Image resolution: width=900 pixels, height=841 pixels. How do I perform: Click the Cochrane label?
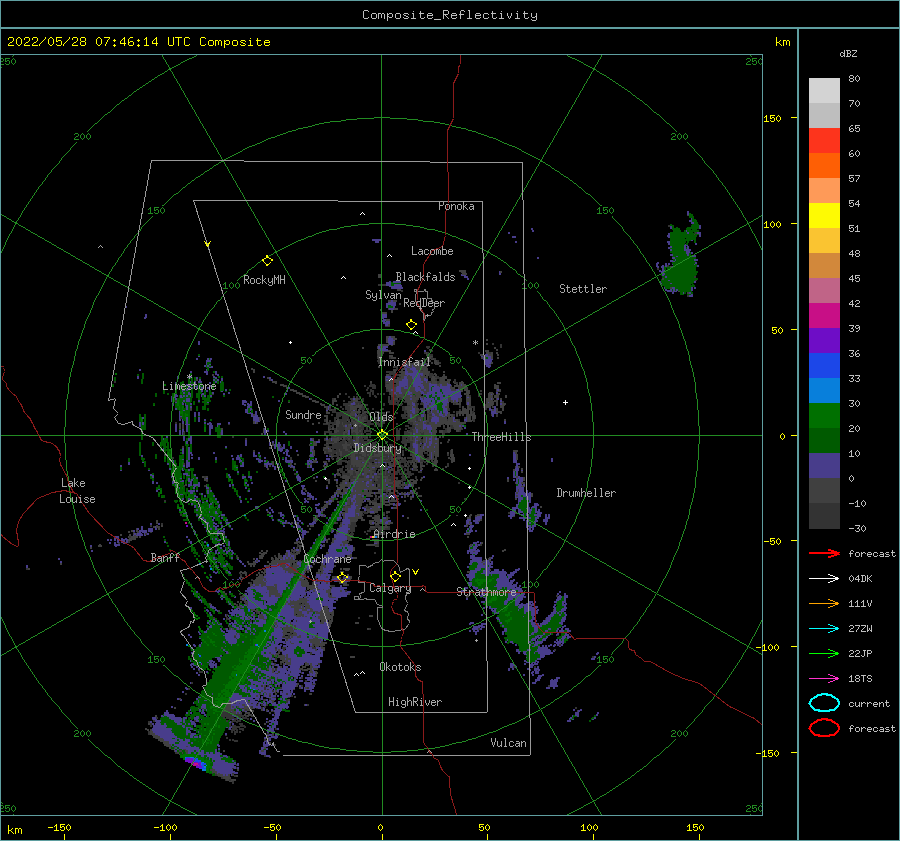point(327,559)
